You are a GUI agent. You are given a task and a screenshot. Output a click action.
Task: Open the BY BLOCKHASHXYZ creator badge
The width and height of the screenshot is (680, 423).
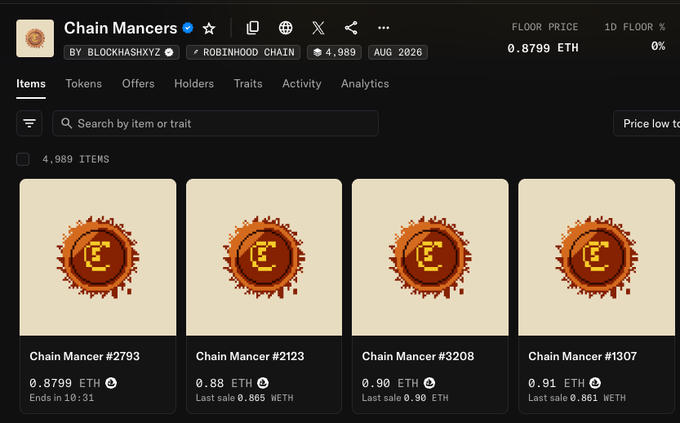pos(121,52)
